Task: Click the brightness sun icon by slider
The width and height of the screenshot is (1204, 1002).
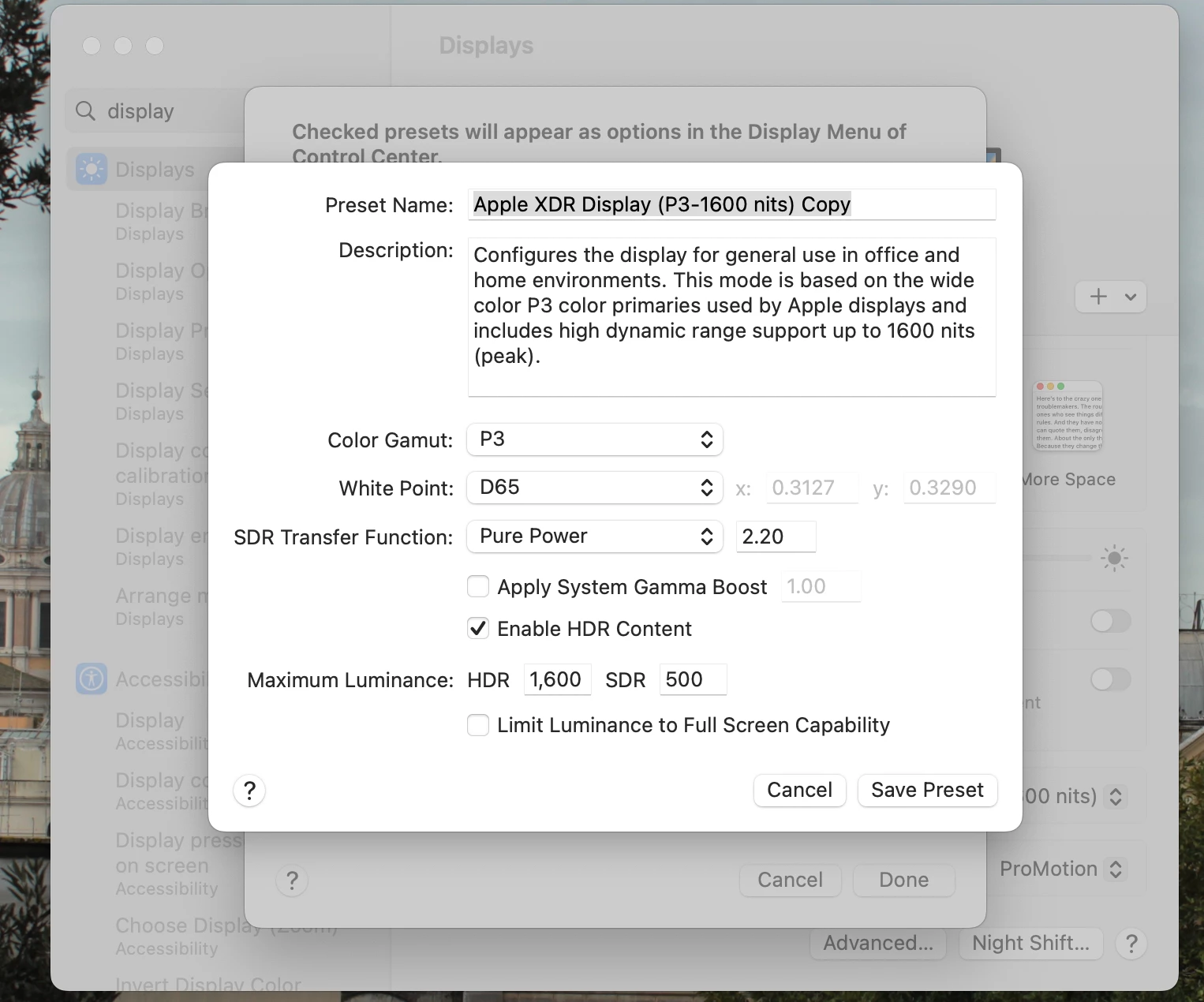Action: (x=1114, y=559)
